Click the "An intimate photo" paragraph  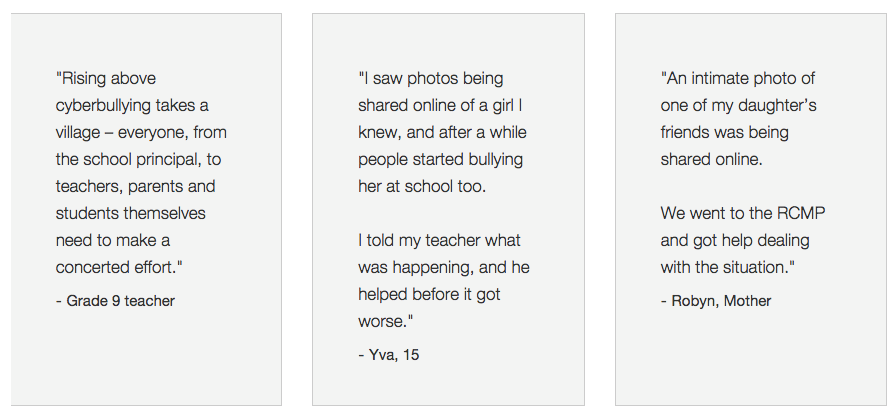(x=739, y=119)
